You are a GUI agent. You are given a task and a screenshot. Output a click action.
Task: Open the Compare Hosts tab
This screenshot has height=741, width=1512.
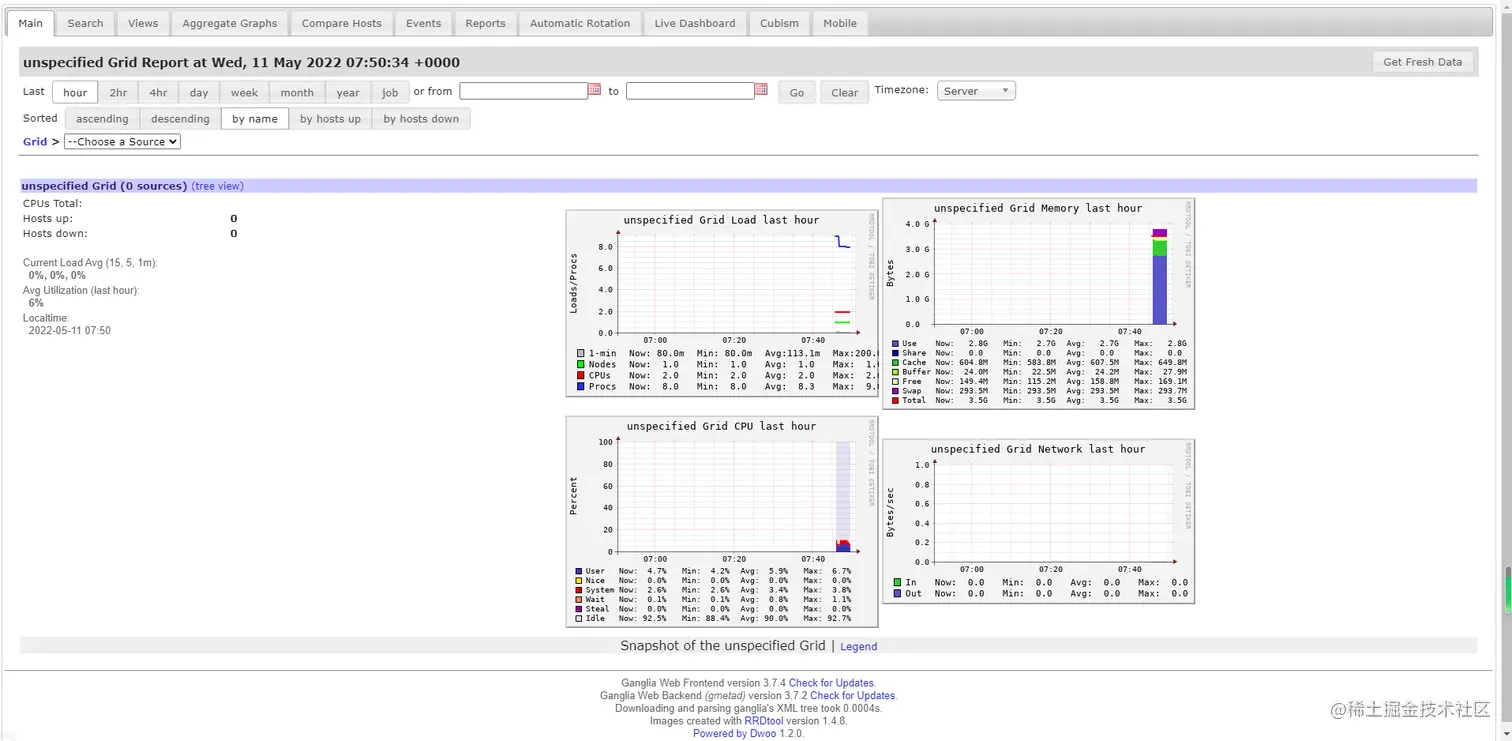point(341,23)
